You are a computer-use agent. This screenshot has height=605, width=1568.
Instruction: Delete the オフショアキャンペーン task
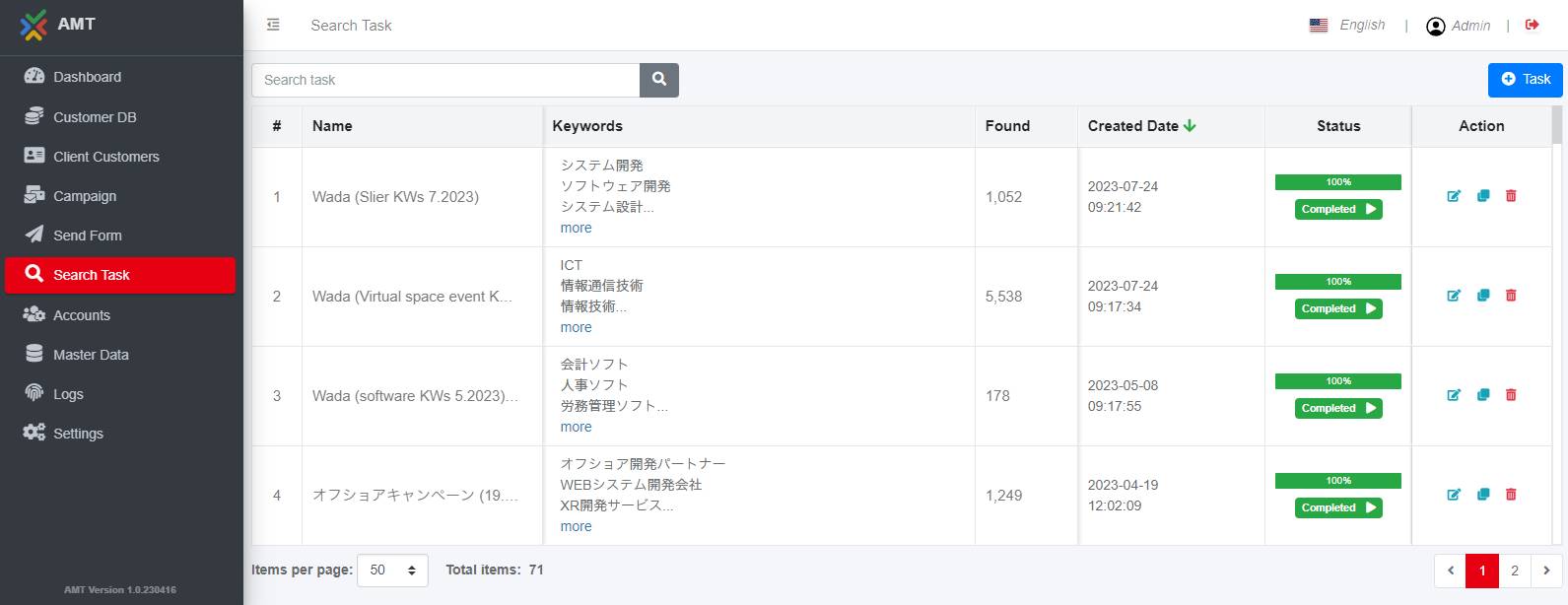tap(1511, 495)
